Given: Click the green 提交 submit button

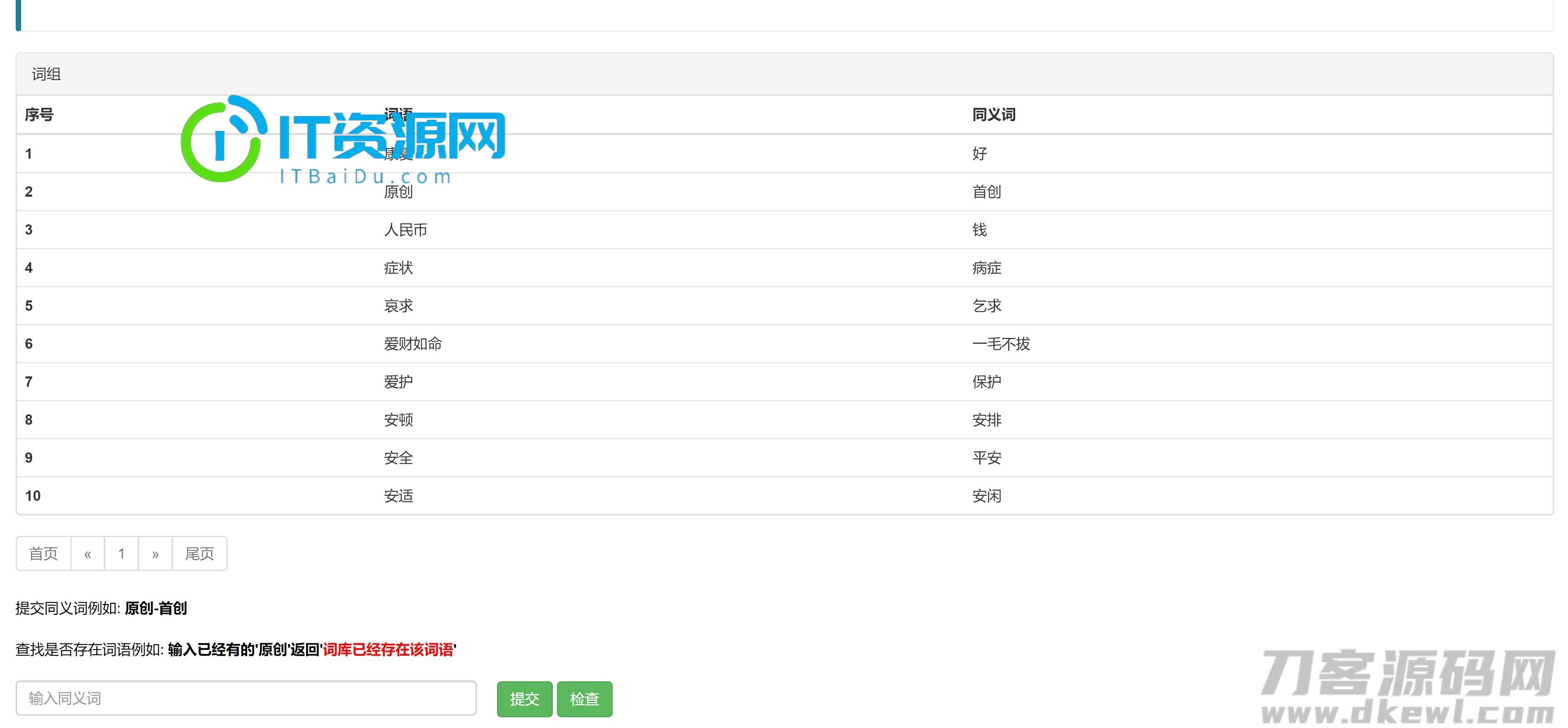Looking at the screenshot, I should 524,699.
